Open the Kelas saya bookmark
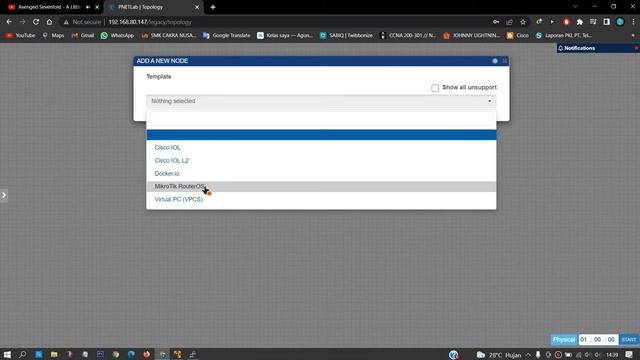This screenshot has height=360, width=640. pos(285,36)
